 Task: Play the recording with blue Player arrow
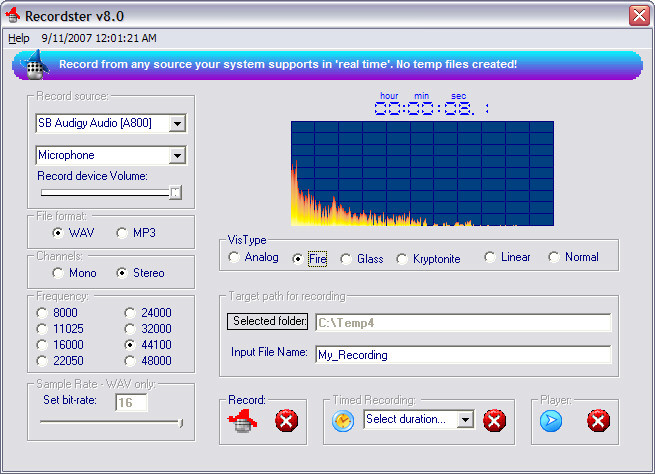[x=551, y=421]
